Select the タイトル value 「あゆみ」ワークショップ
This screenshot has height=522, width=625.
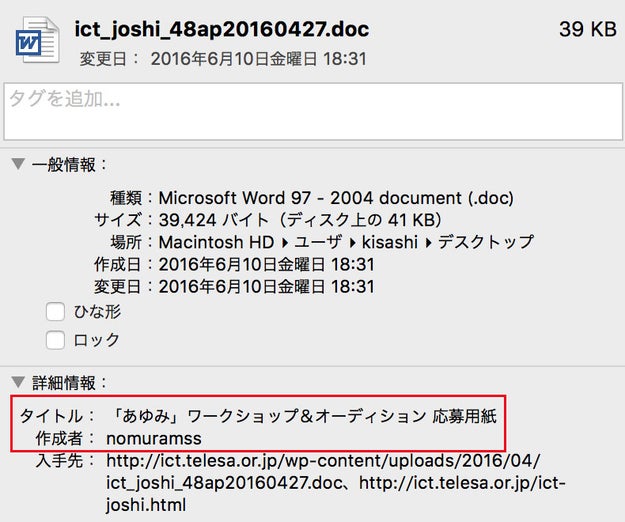tap(310, 414)
